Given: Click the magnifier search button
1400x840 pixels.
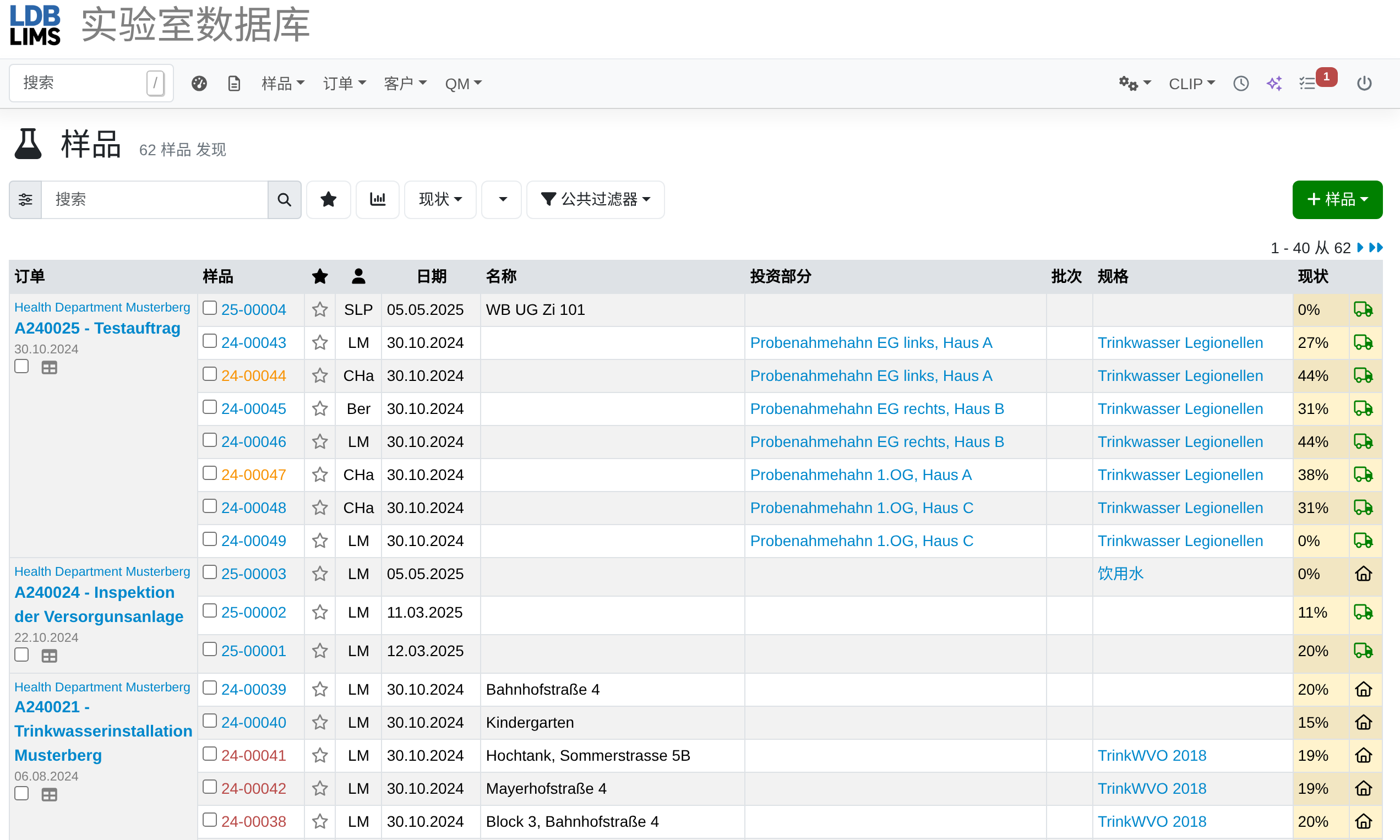Looking at the screenshot, I should (x=284, y=199).
